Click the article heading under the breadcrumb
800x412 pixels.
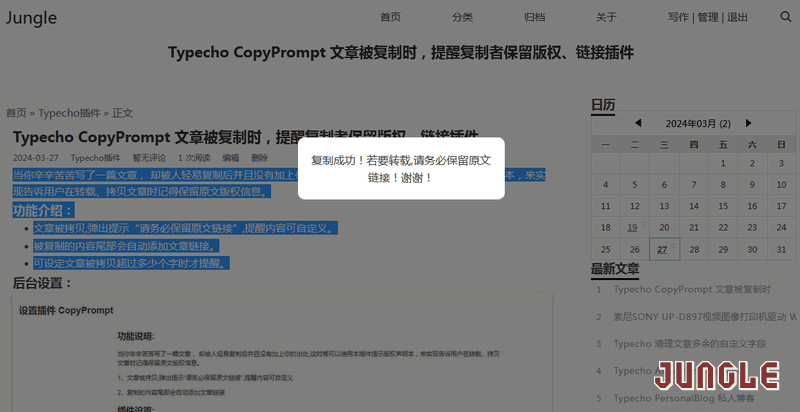(246, 137)
